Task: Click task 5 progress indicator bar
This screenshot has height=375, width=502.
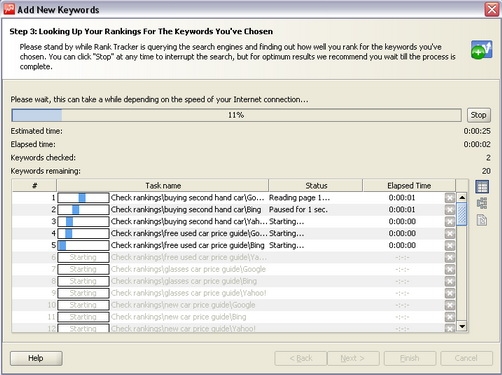Action: coord(83,245)
